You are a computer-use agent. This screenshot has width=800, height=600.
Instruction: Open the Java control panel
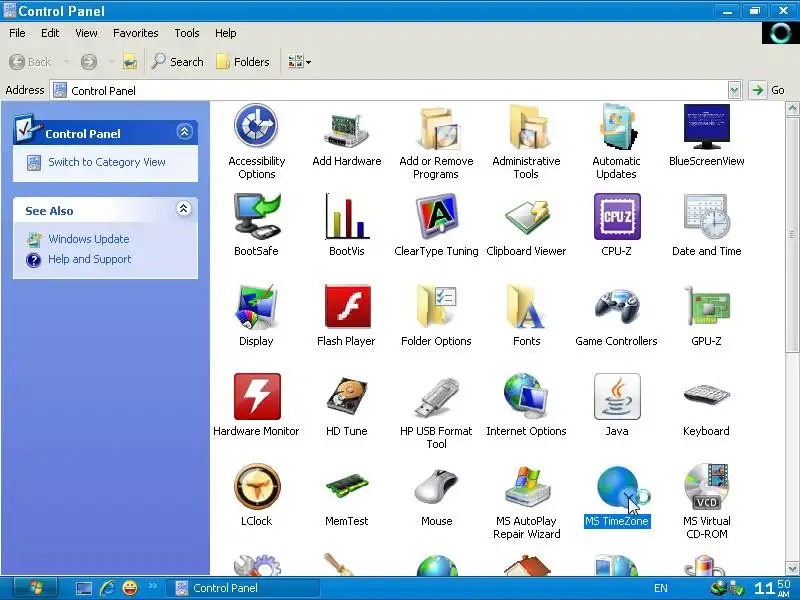click(x=616, y=405)
